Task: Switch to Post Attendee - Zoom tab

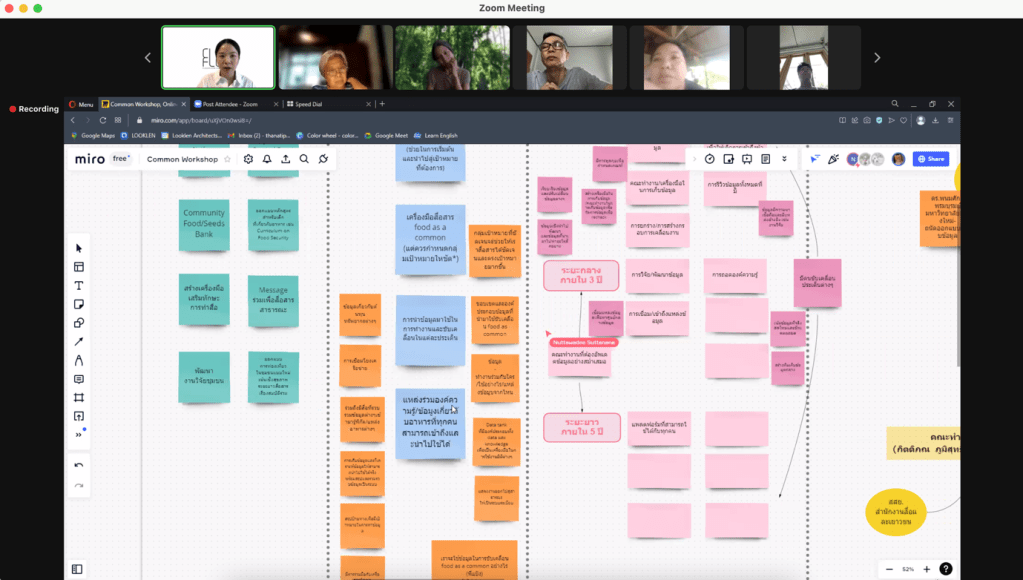Action: pos(230,104)
